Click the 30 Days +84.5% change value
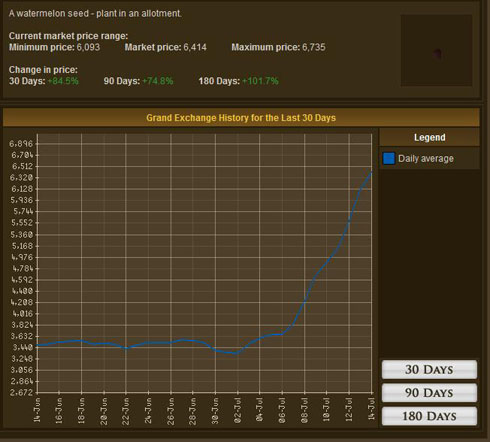This screenshot has height=442, width=490. click(63, 81)
